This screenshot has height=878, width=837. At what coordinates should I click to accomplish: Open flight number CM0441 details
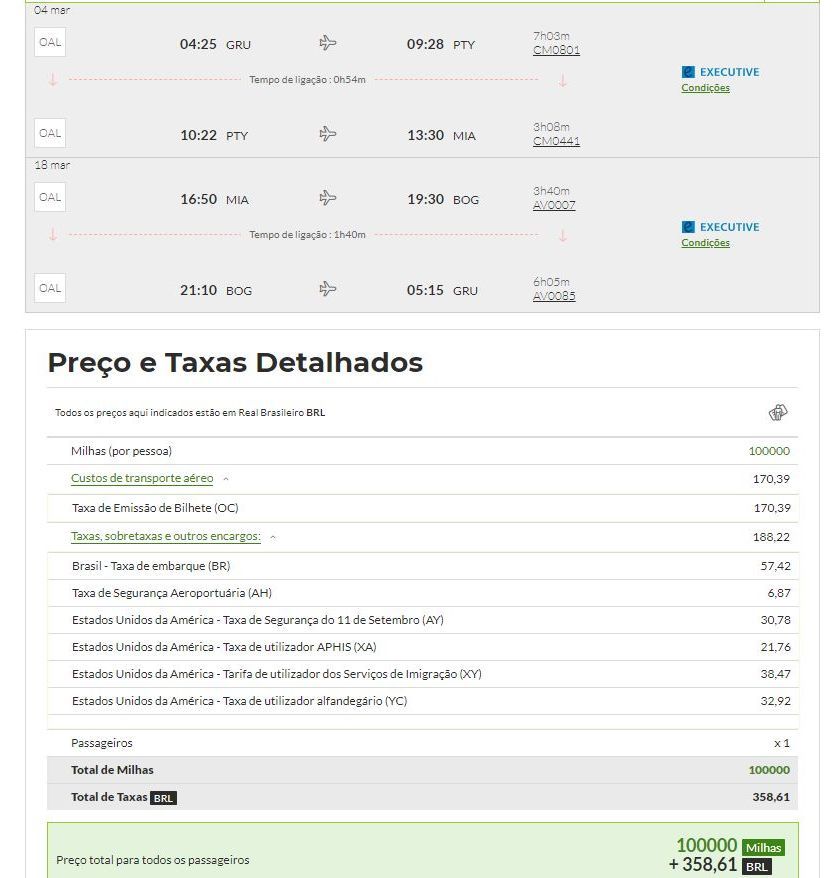556,141
